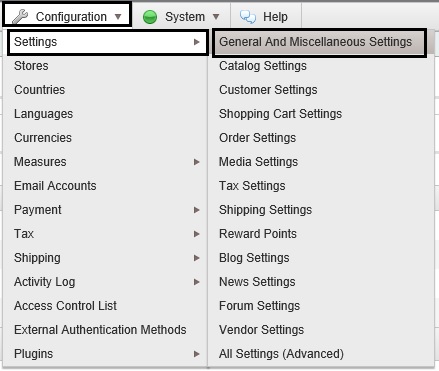The width and height of the screenshot is (439, 371).
Task: Open the System menu label
Action: click(x=185, y=17)
